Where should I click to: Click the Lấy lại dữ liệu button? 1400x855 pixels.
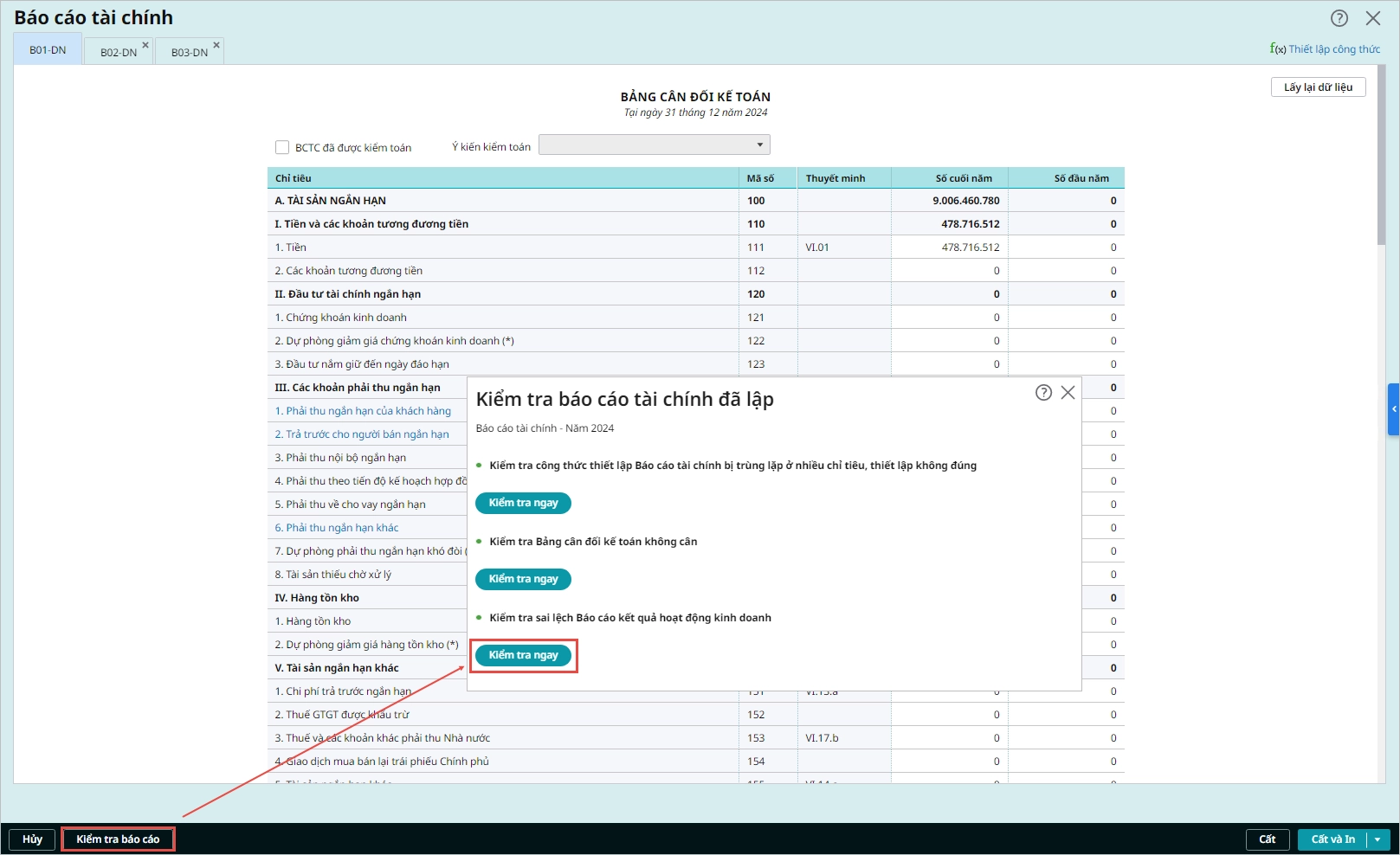click(1317, 87)
